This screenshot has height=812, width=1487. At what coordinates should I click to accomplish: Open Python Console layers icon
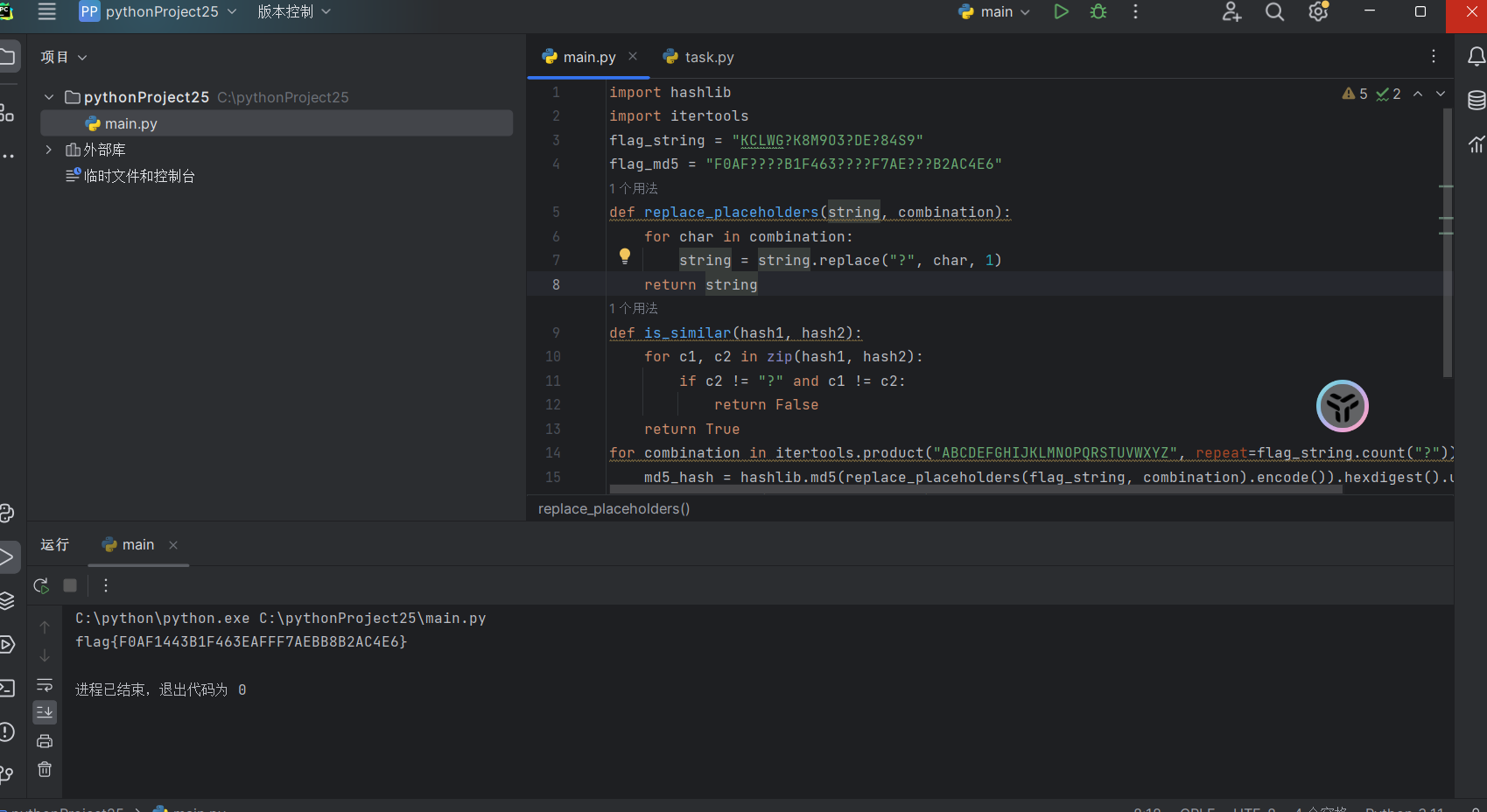tap(7, 600)
